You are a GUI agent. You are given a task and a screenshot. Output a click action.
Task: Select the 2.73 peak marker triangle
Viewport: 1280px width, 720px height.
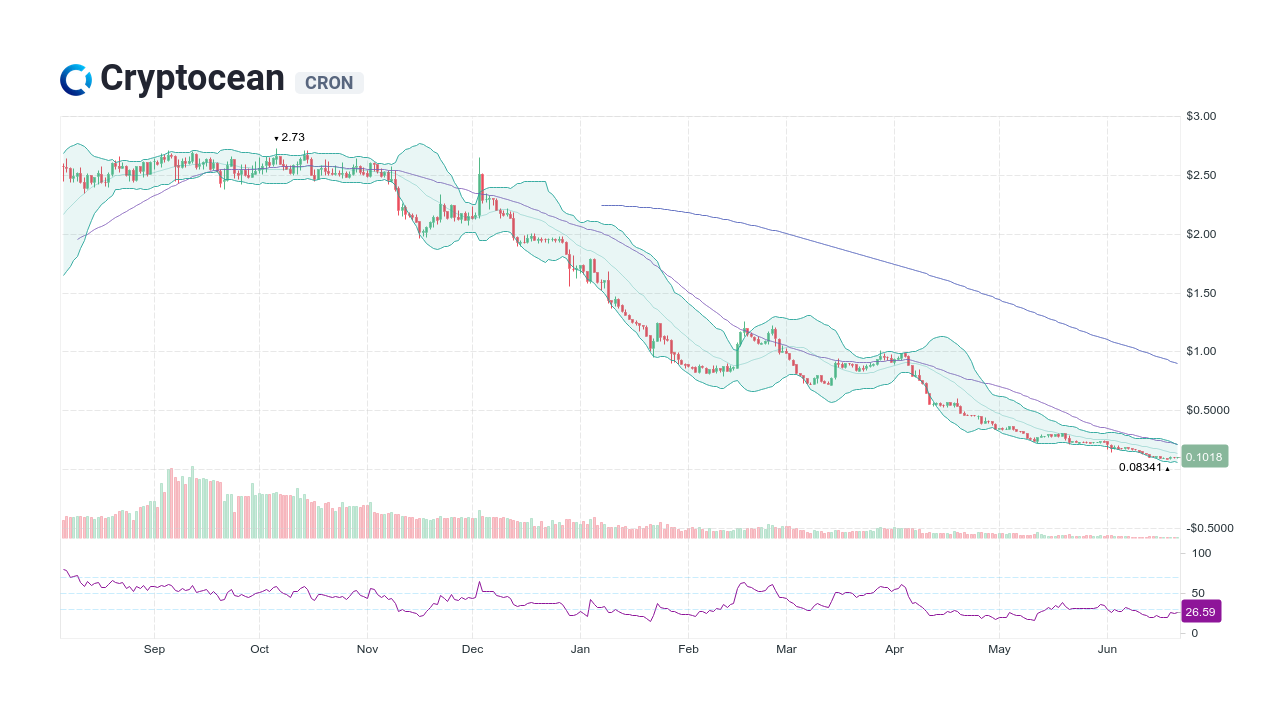276,137
